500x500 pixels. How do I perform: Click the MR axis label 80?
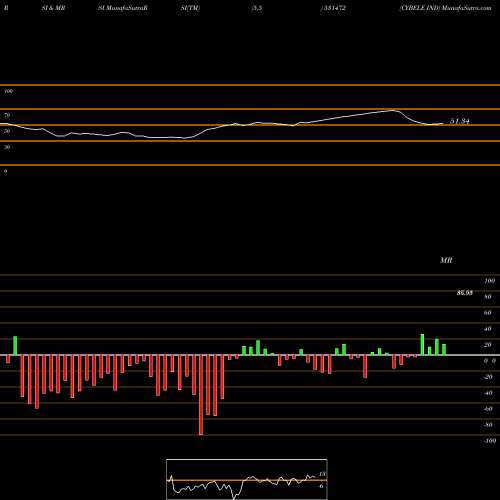(x=488, y=297)
